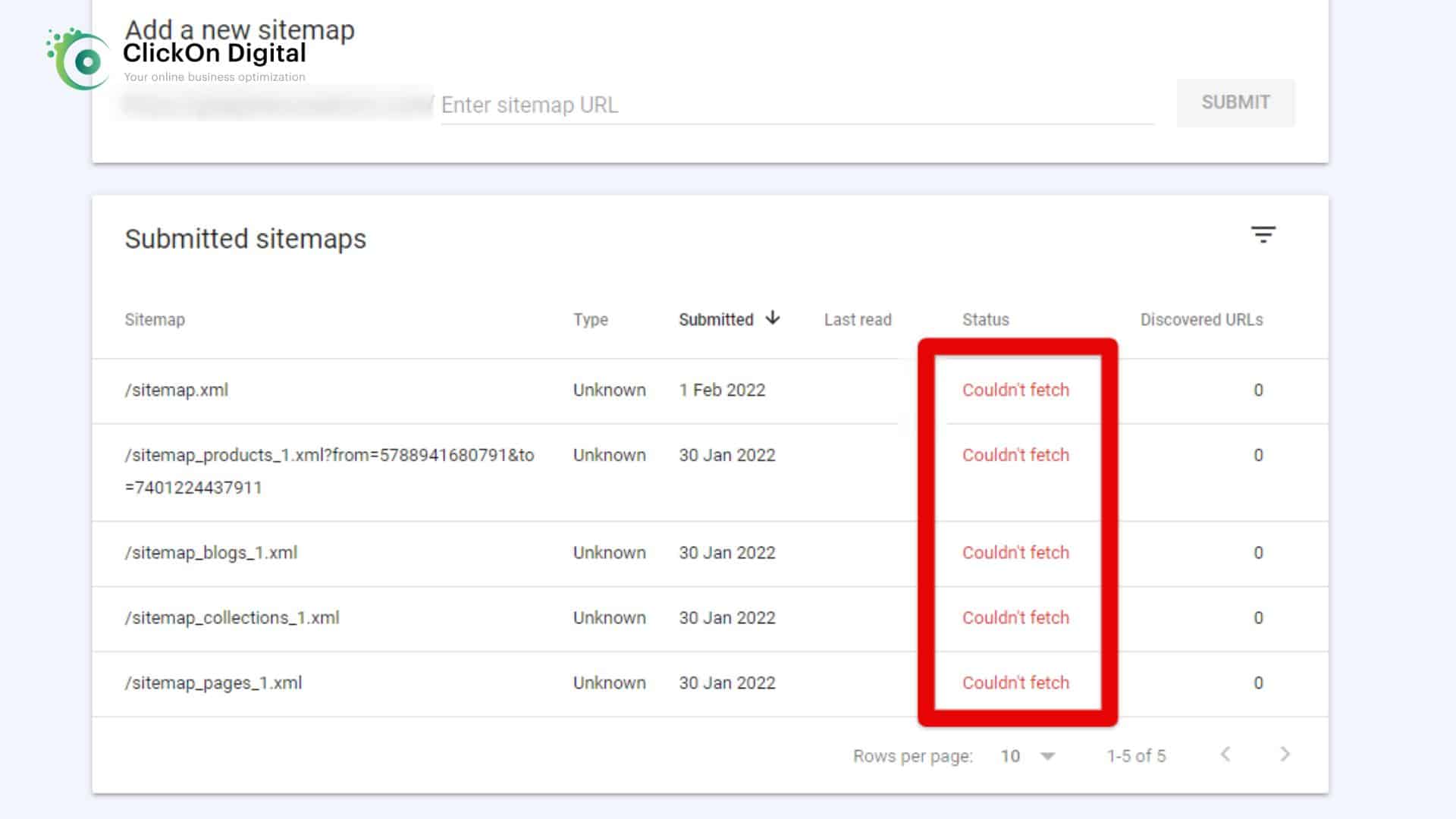Open the /sitemap_products_1.xml row

point(710,472)
